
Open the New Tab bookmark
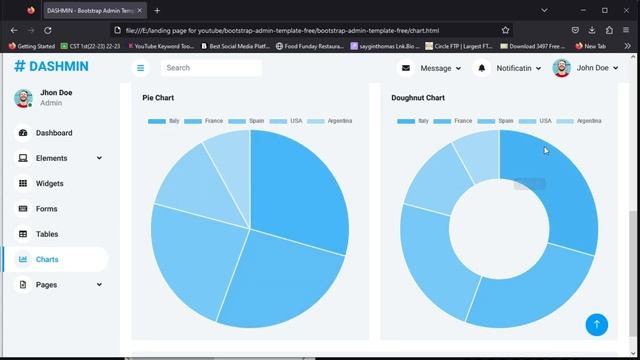coord(591,46)
